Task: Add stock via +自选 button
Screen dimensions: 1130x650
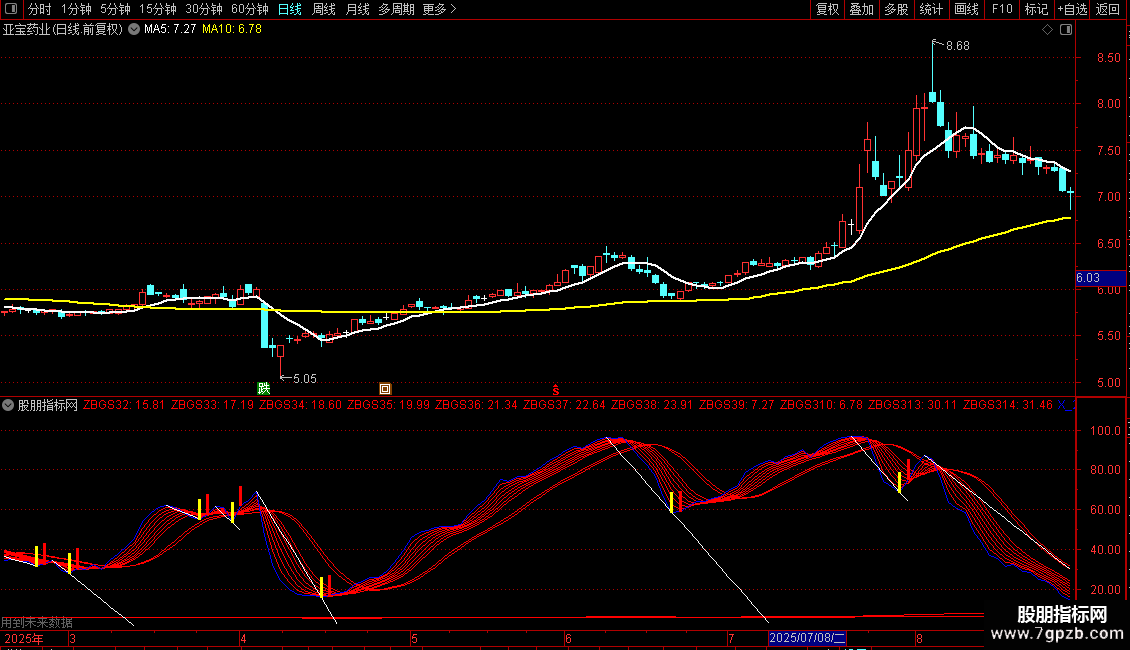Action: click(1072, 9)
